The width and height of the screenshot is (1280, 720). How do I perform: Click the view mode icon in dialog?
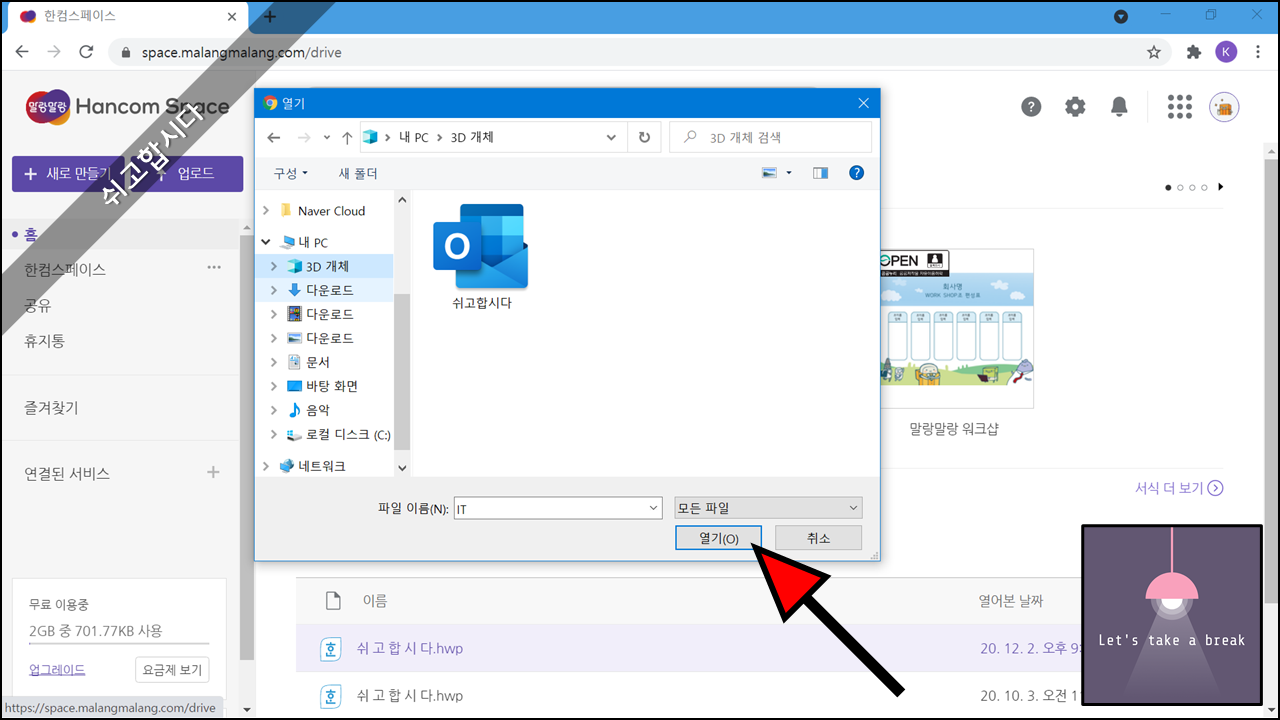click(x=769, y=173)
